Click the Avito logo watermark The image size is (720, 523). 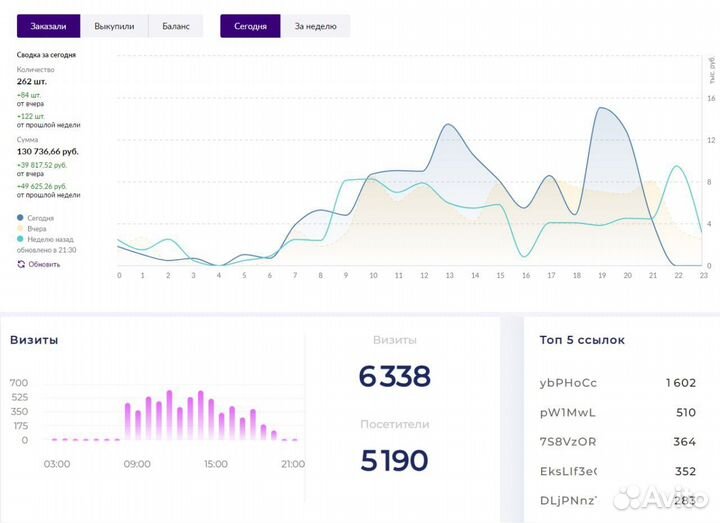[x=660, y=496]
